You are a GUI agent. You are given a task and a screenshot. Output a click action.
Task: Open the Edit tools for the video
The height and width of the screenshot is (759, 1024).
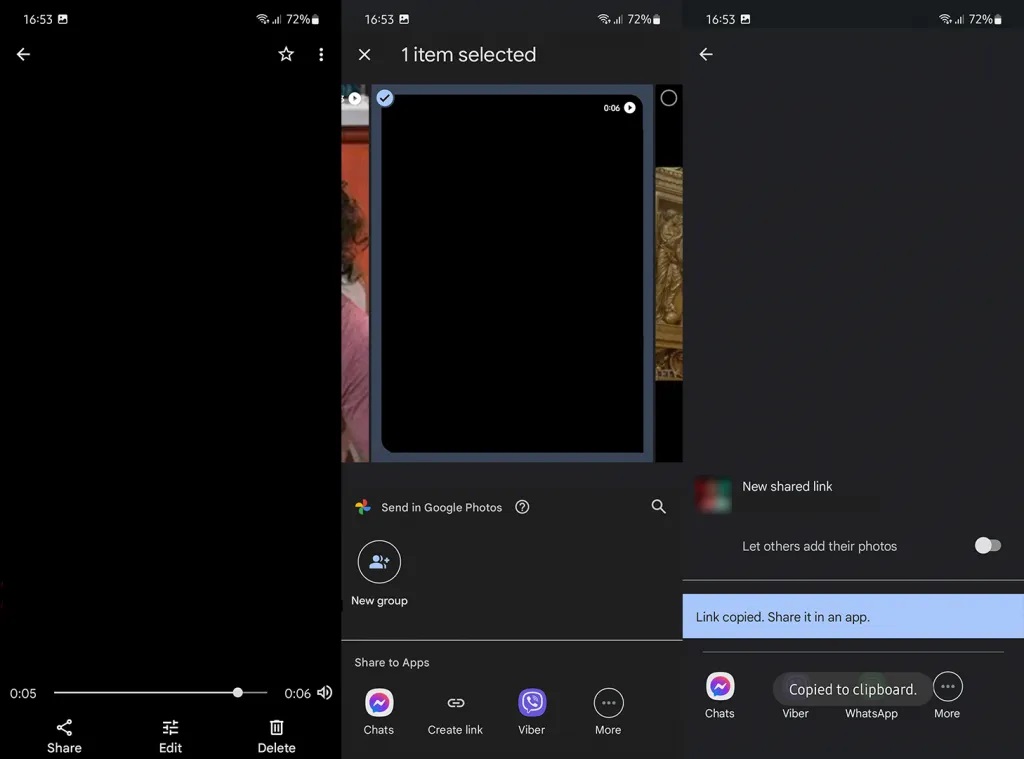click(x=170, y=737)
